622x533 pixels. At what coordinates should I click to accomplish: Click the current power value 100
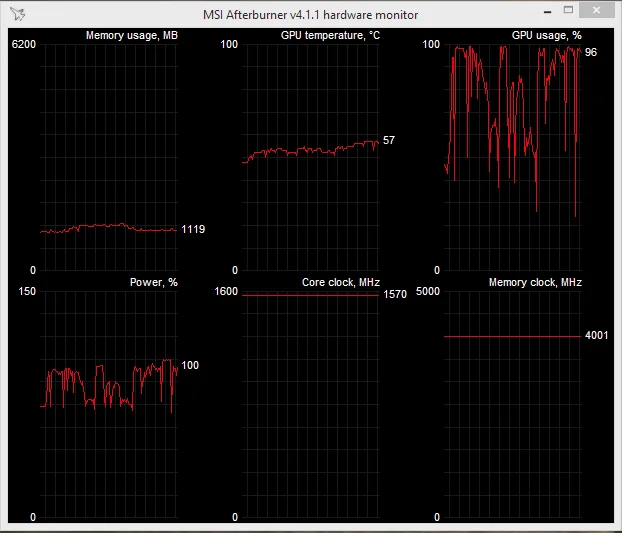click(190, 365)
